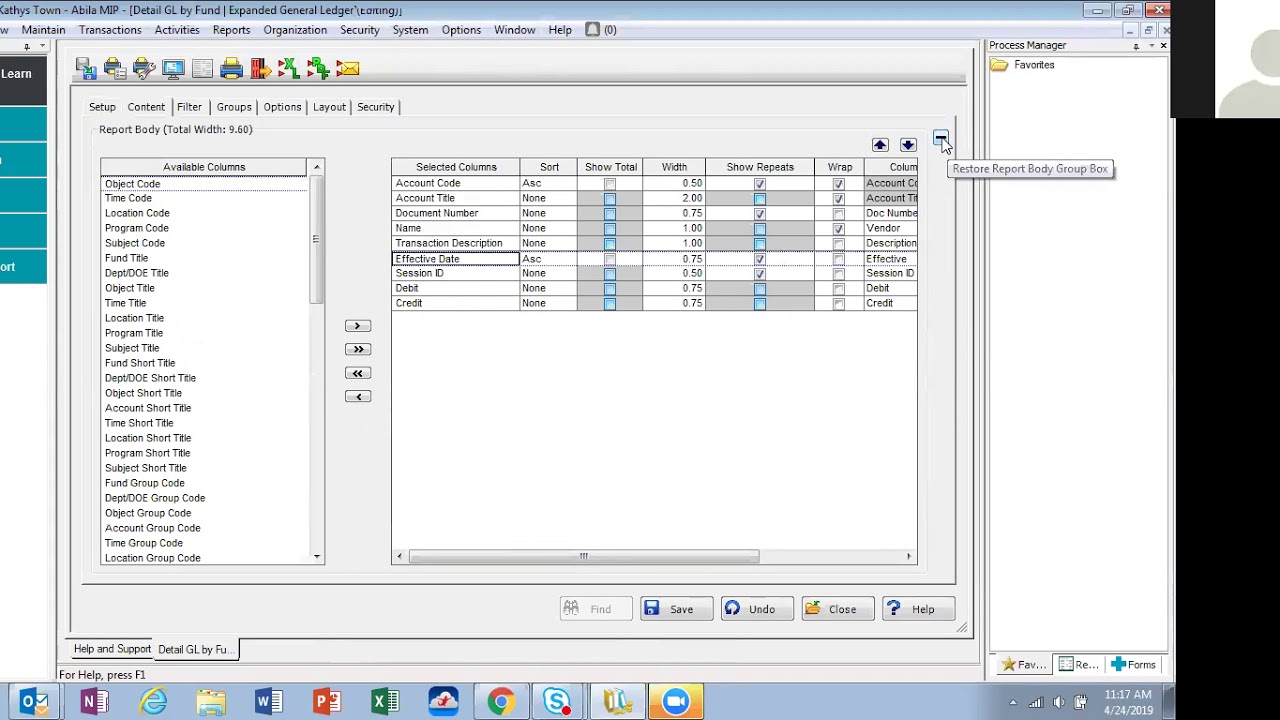The height and width of the screenshot is (720, 1280).
Task: Print the report using printer icon
Action: coord(232,68)
